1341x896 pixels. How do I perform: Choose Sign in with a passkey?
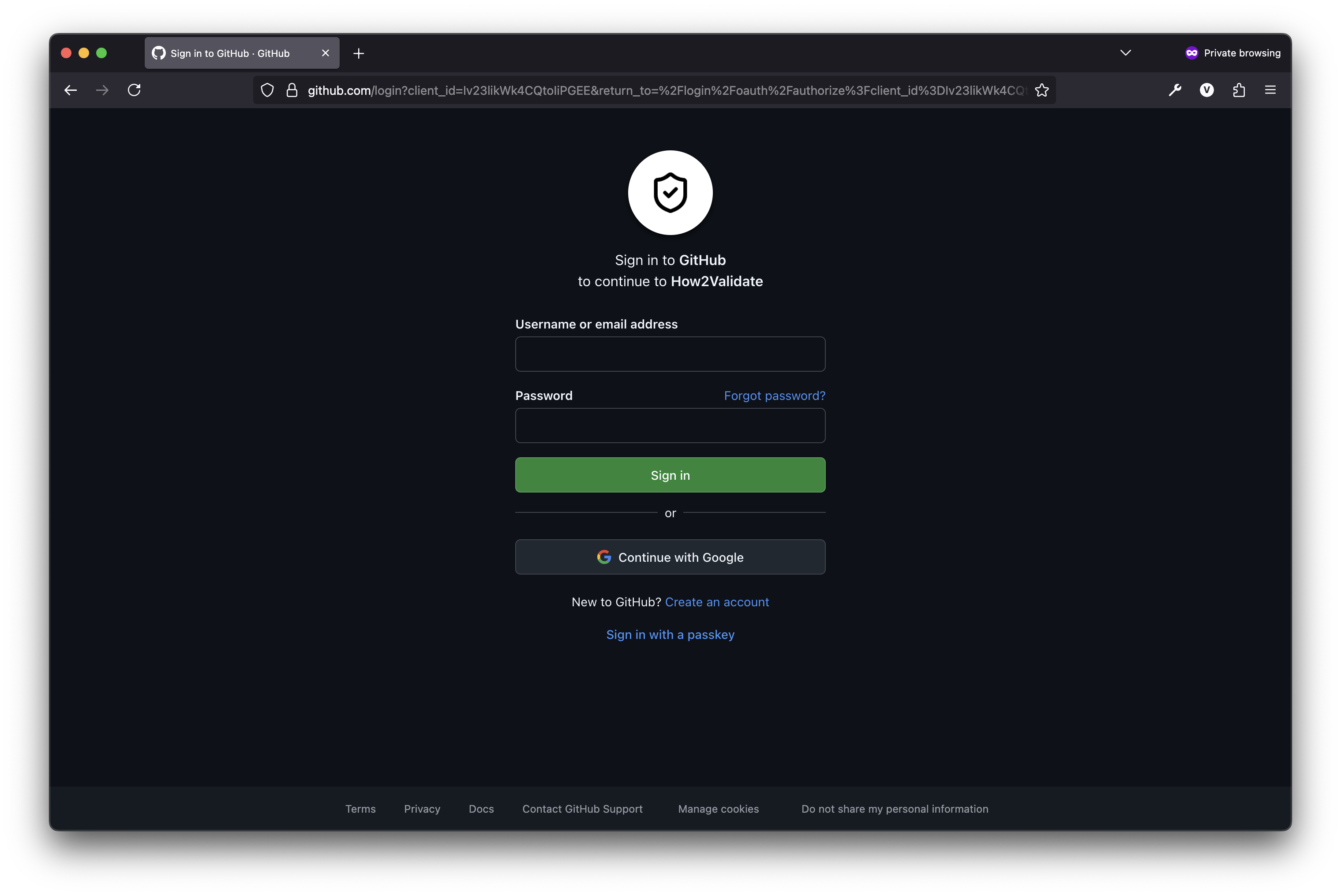(670, 635)
